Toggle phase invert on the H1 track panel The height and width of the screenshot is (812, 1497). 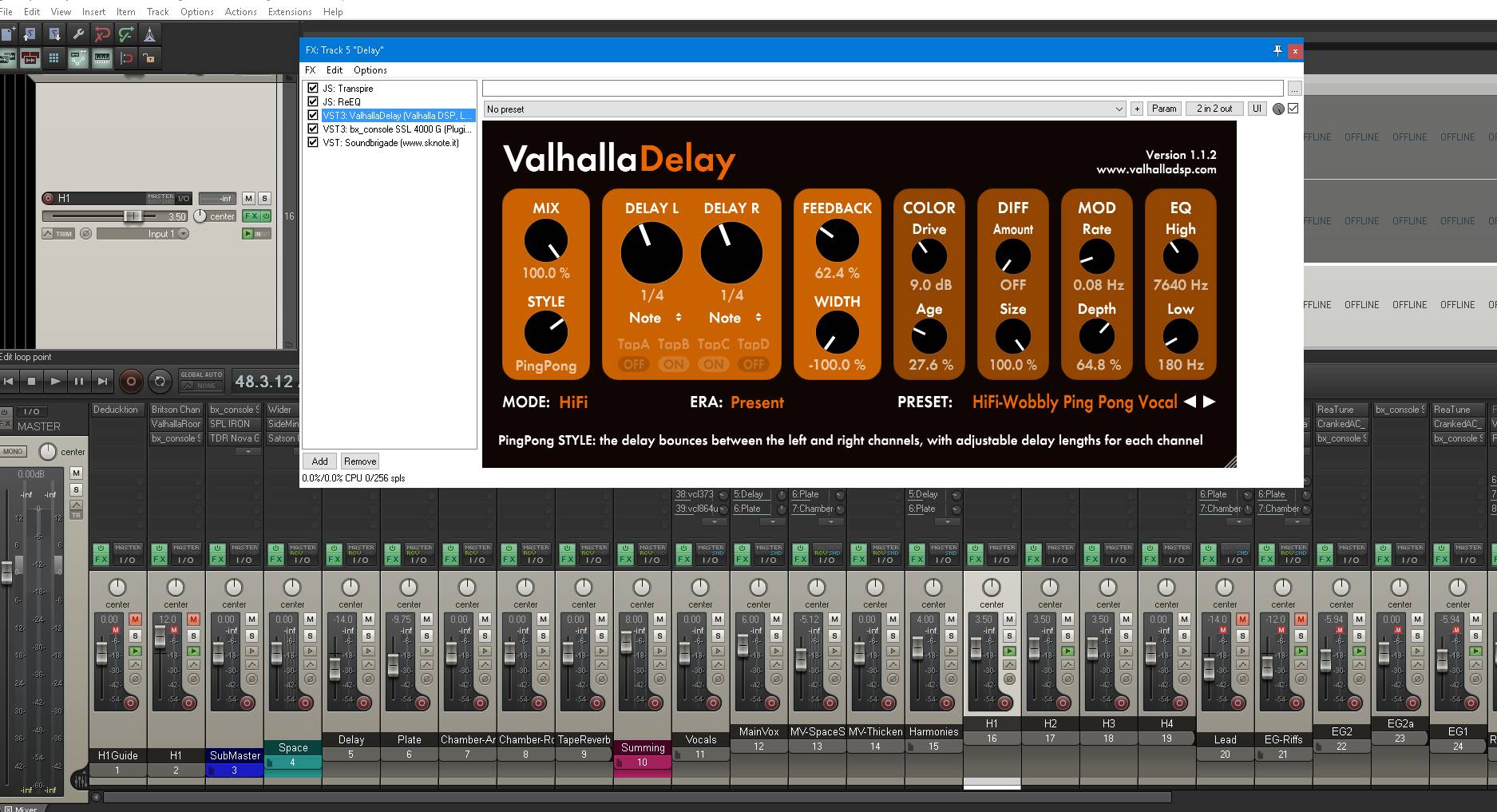tap(85, 234)
